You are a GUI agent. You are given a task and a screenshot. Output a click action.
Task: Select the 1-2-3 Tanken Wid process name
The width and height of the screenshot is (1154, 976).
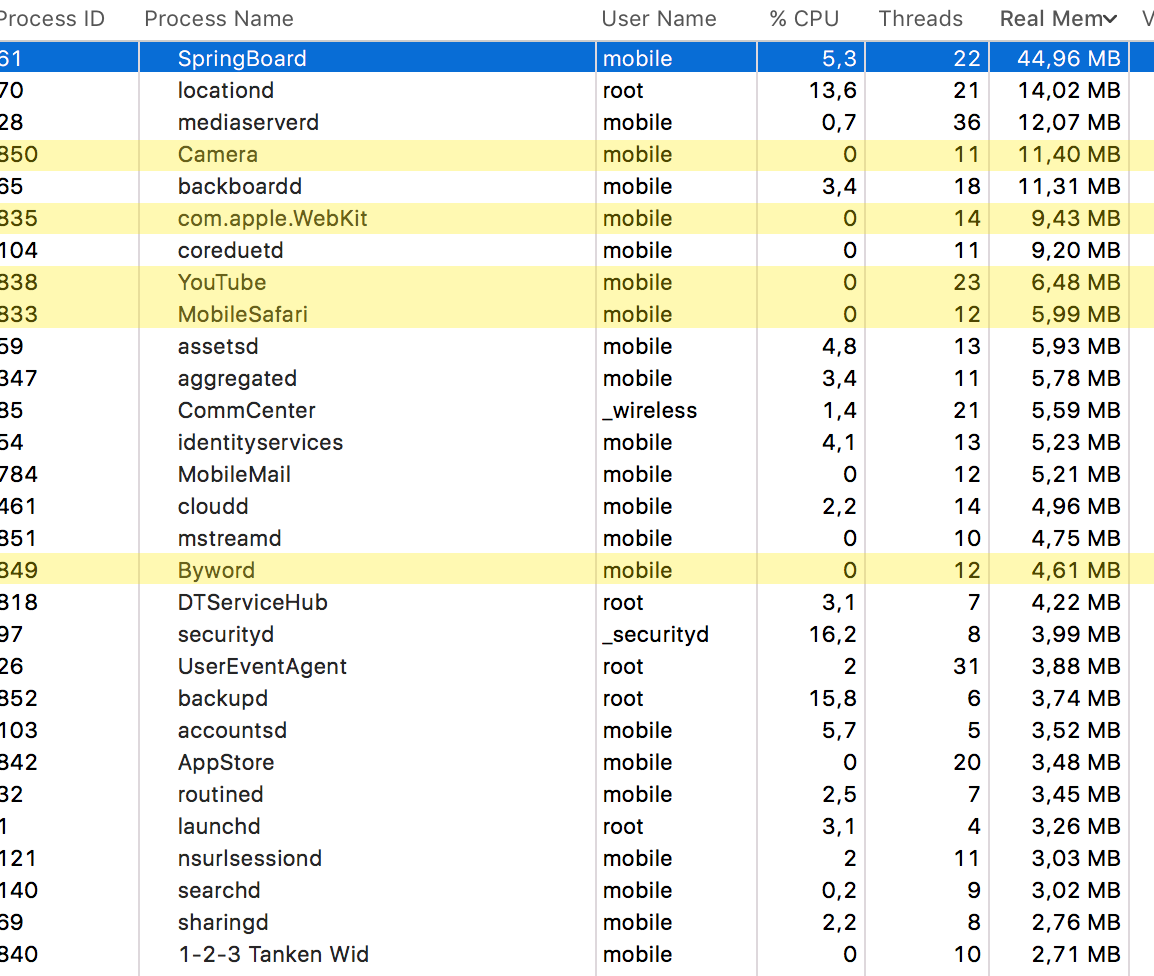click(273, 955)
